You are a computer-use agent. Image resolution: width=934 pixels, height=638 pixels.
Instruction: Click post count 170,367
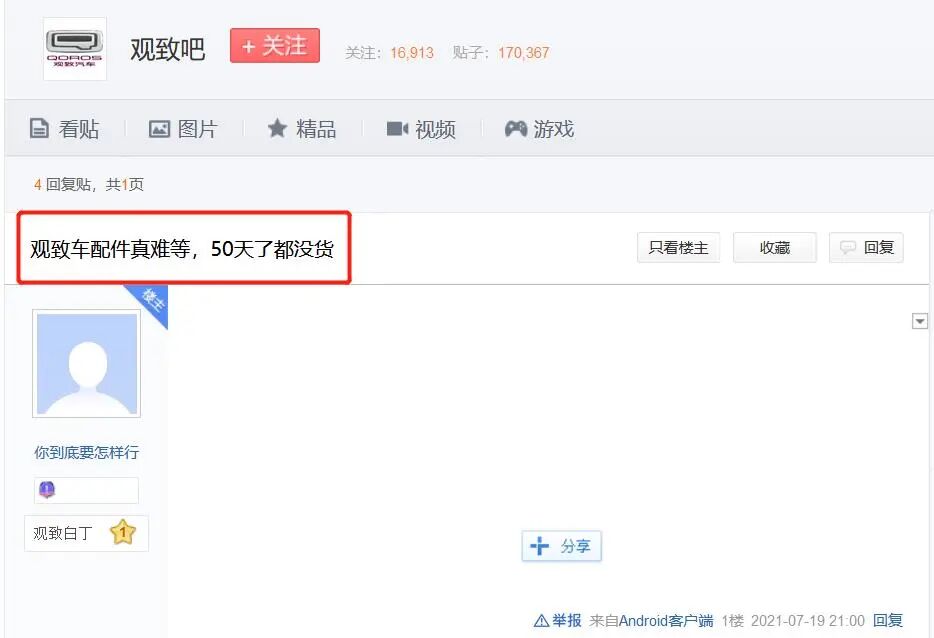pyautogui.click(x=524, y=53)
